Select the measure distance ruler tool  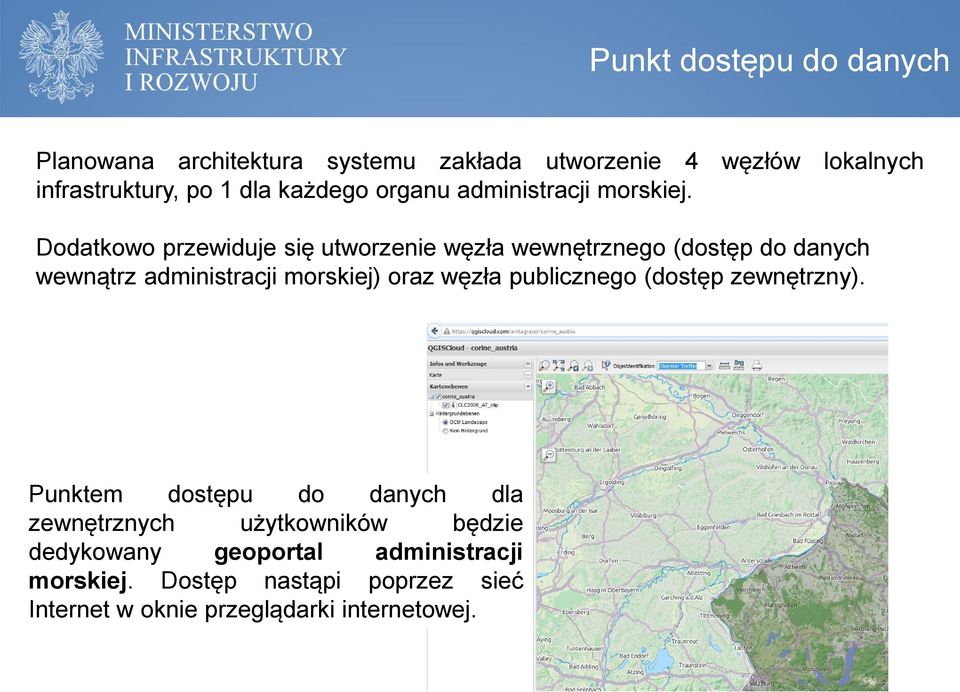coord(724,366)
